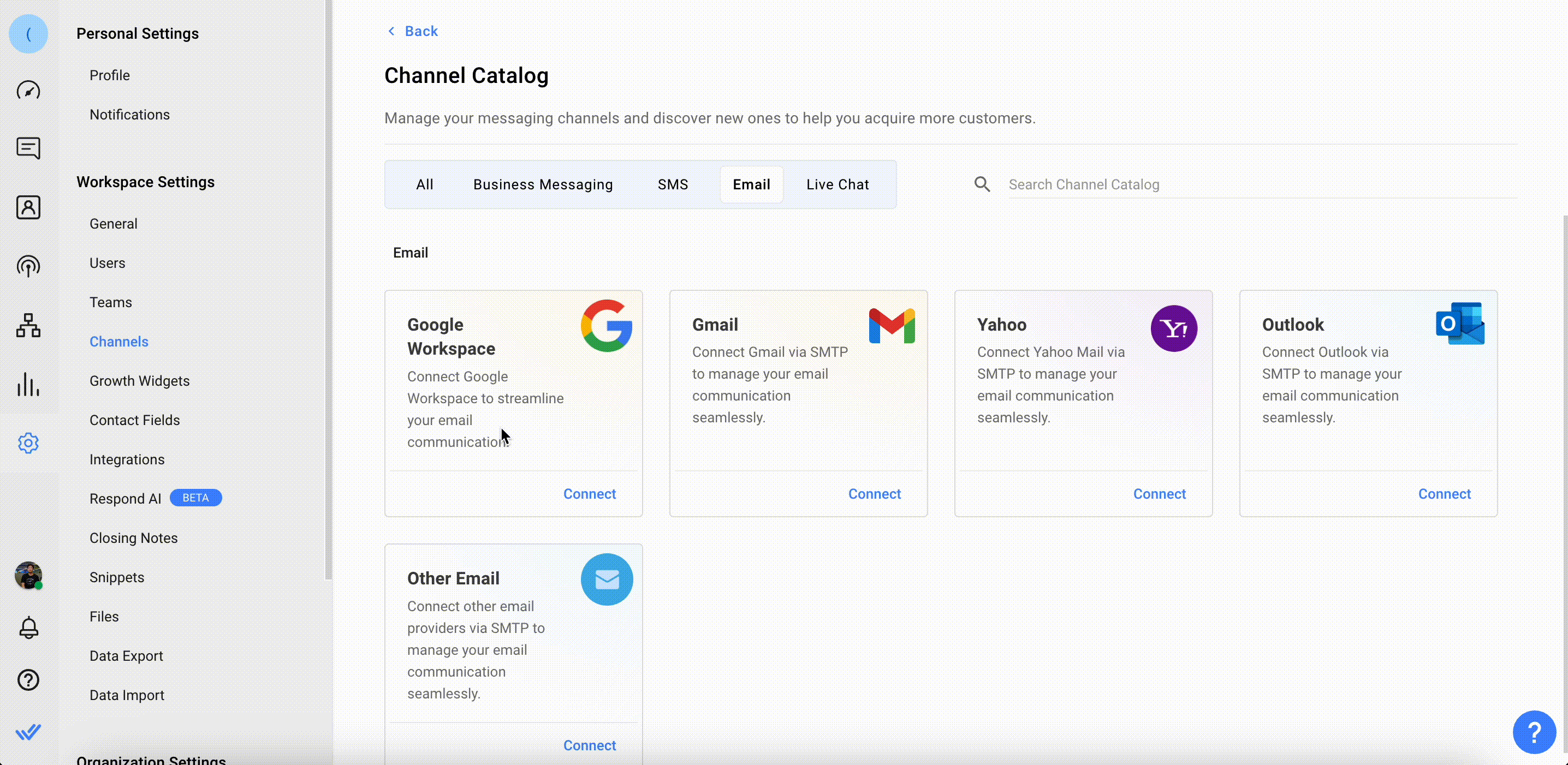Open the contacts icon in sidebar

tap(28, 207)
